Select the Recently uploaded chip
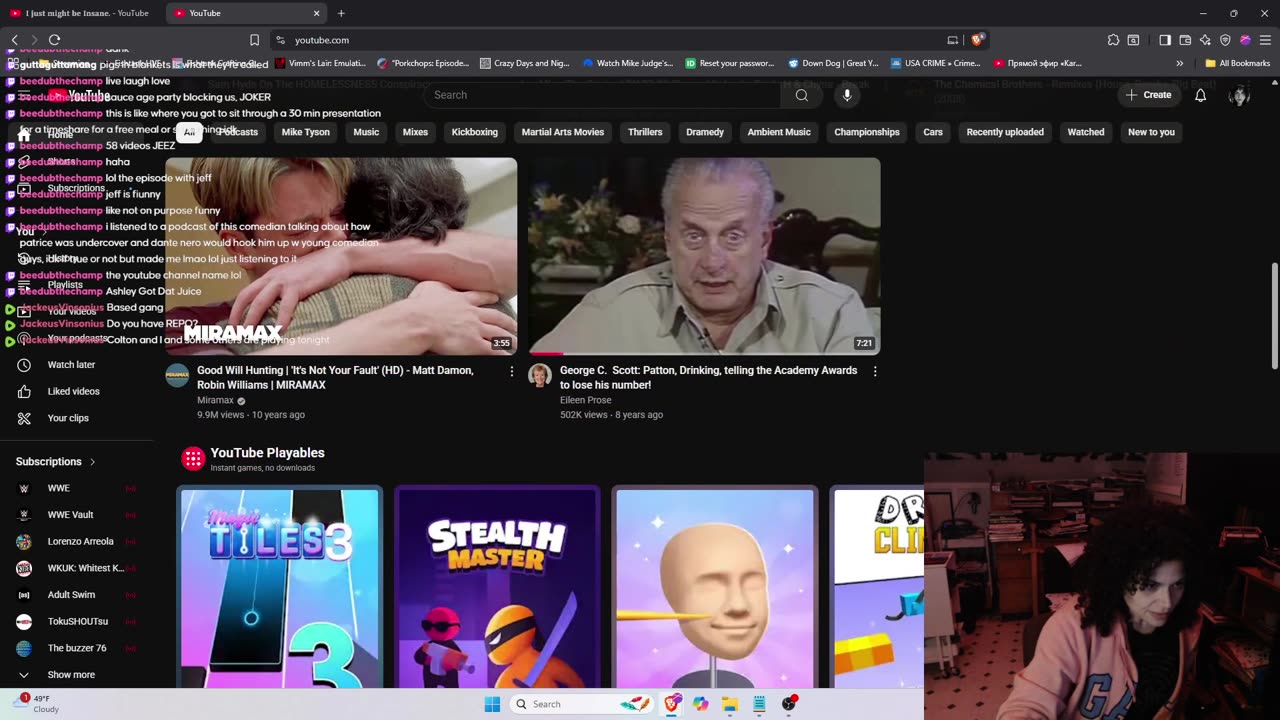Screen dimensions: 1280x720 click(x=1005, y=132)
